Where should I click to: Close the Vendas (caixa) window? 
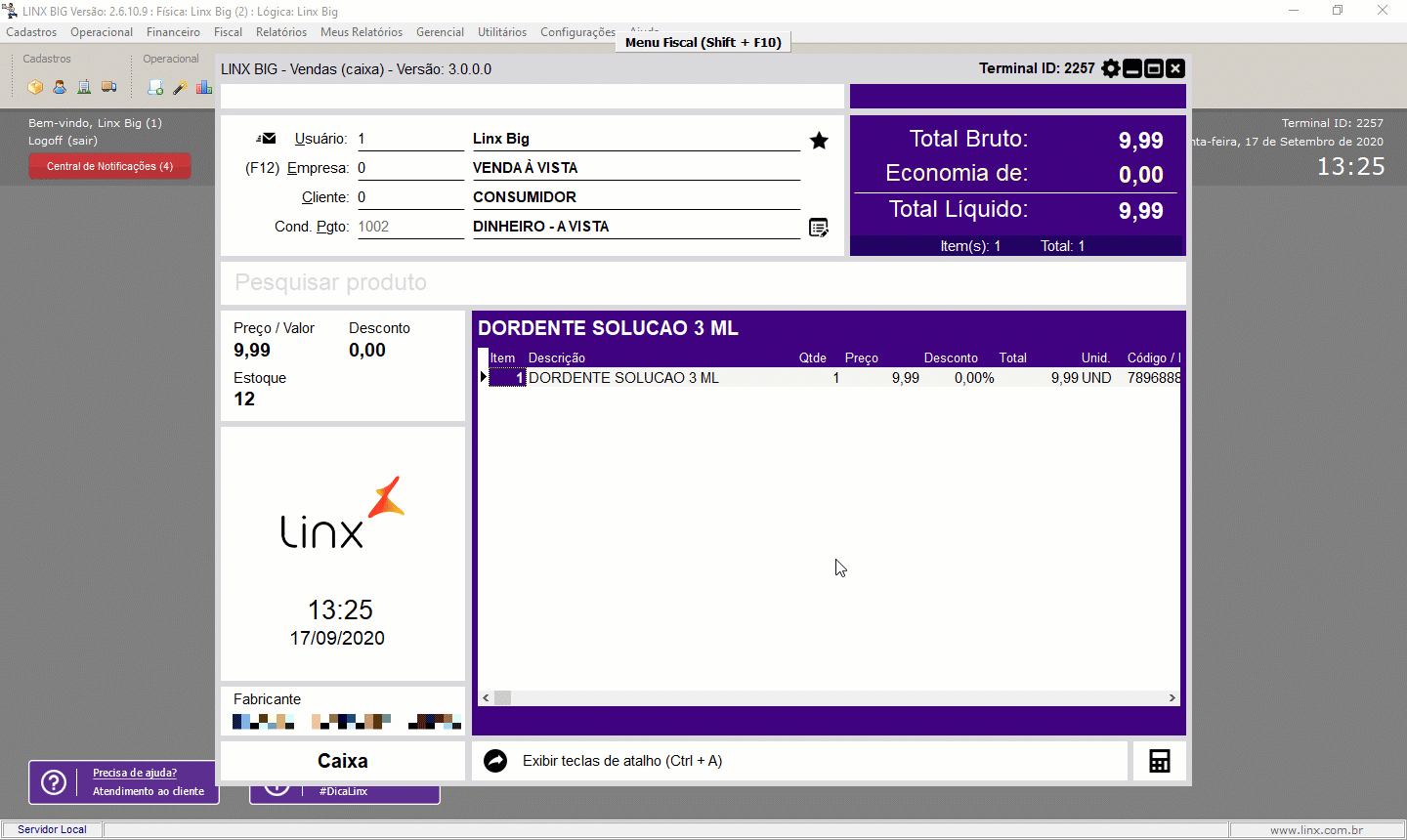pos(1175,68)
